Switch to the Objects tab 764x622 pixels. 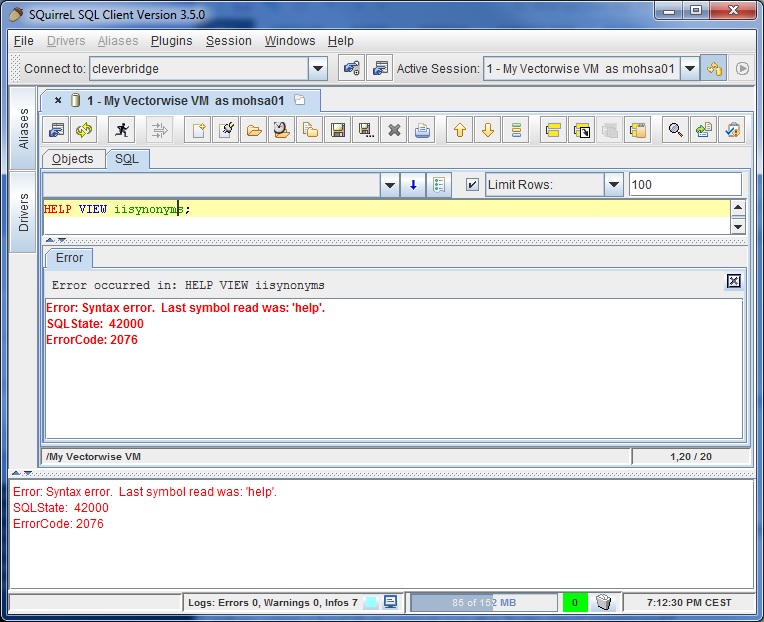pyautogui.click(x=72, y=159)
